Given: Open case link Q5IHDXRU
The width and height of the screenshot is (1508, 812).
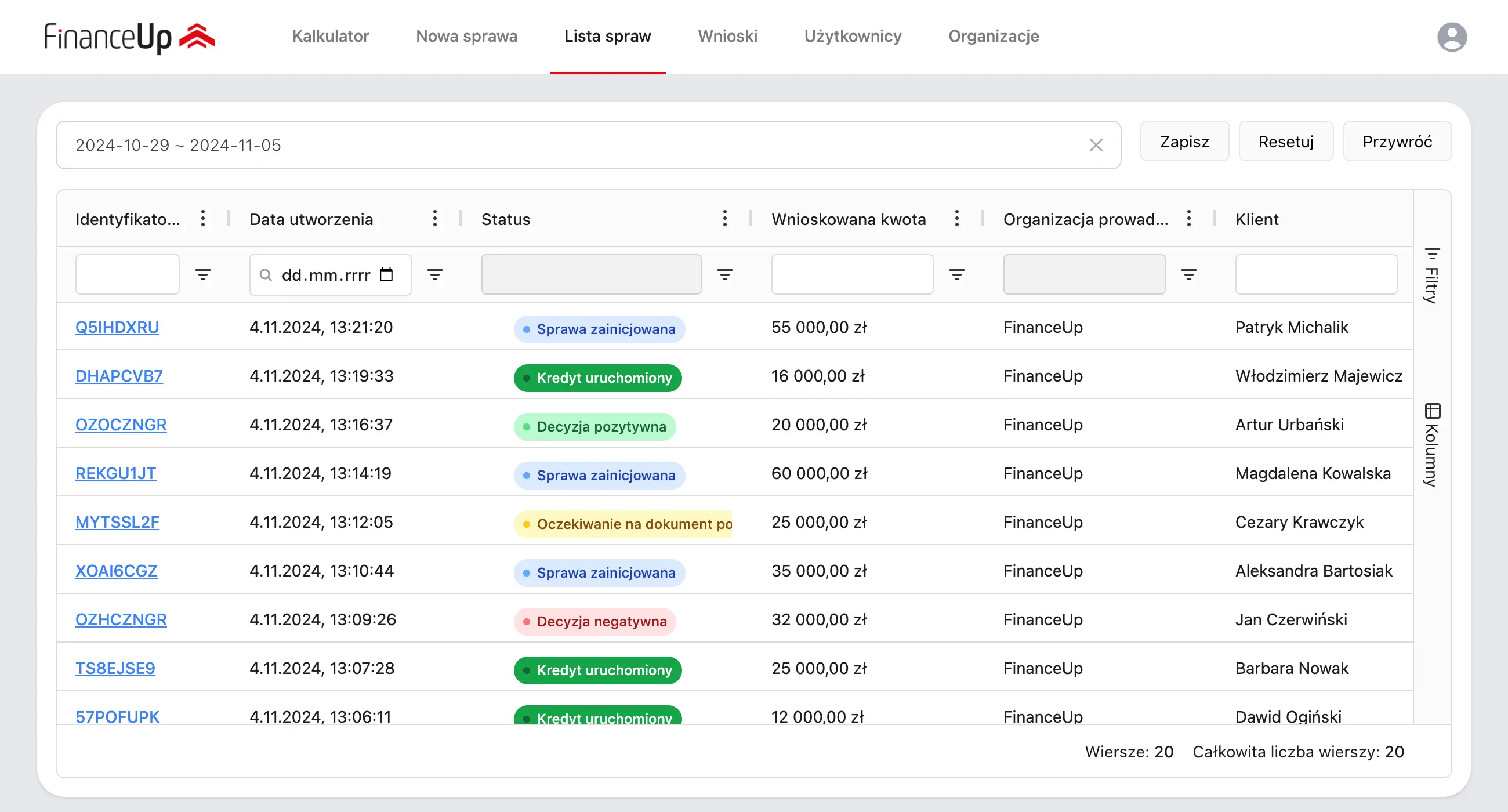Looking at the screenshot, I should click(117, 327).
